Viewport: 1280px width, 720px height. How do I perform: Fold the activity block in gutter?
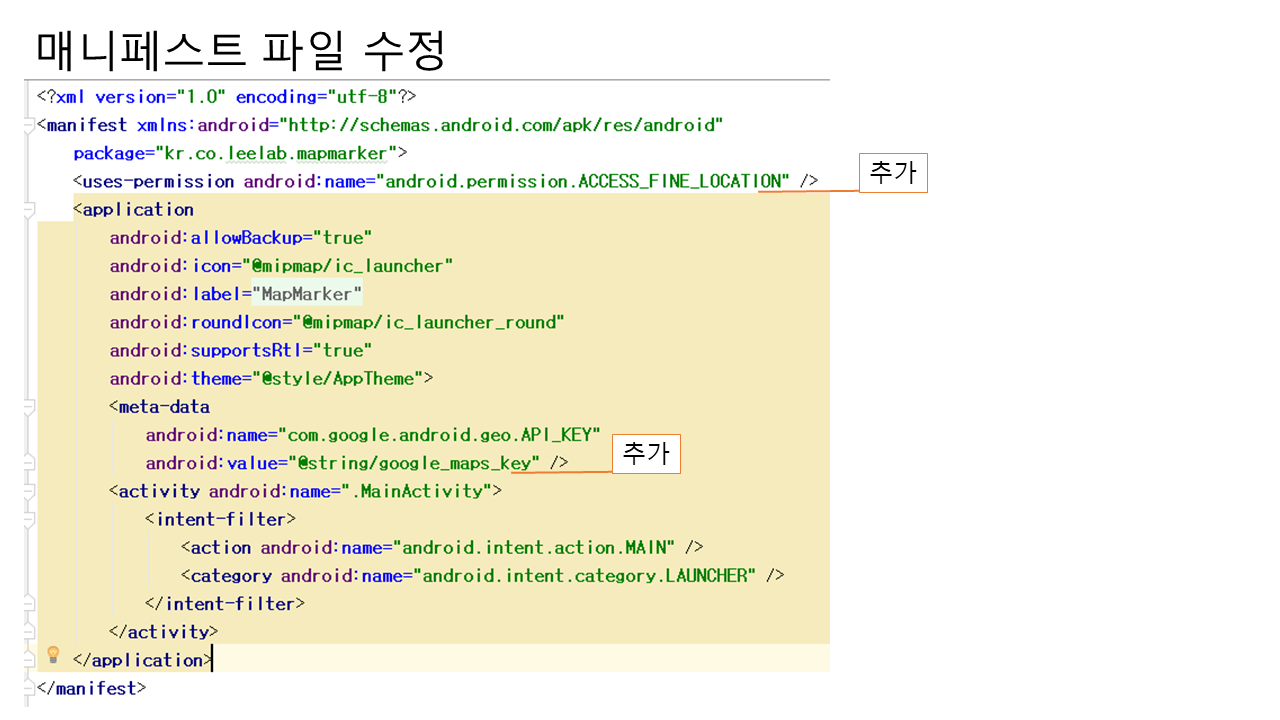[29, 491]
